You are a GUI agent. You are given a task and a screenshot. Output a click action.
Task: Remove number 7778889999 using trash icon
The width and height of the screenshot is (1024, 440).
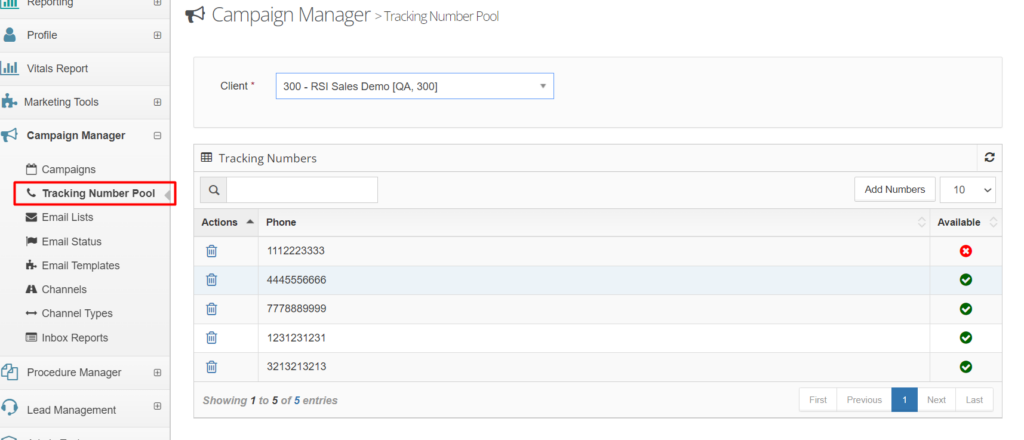pyautogui.click(x=212, y=308)
